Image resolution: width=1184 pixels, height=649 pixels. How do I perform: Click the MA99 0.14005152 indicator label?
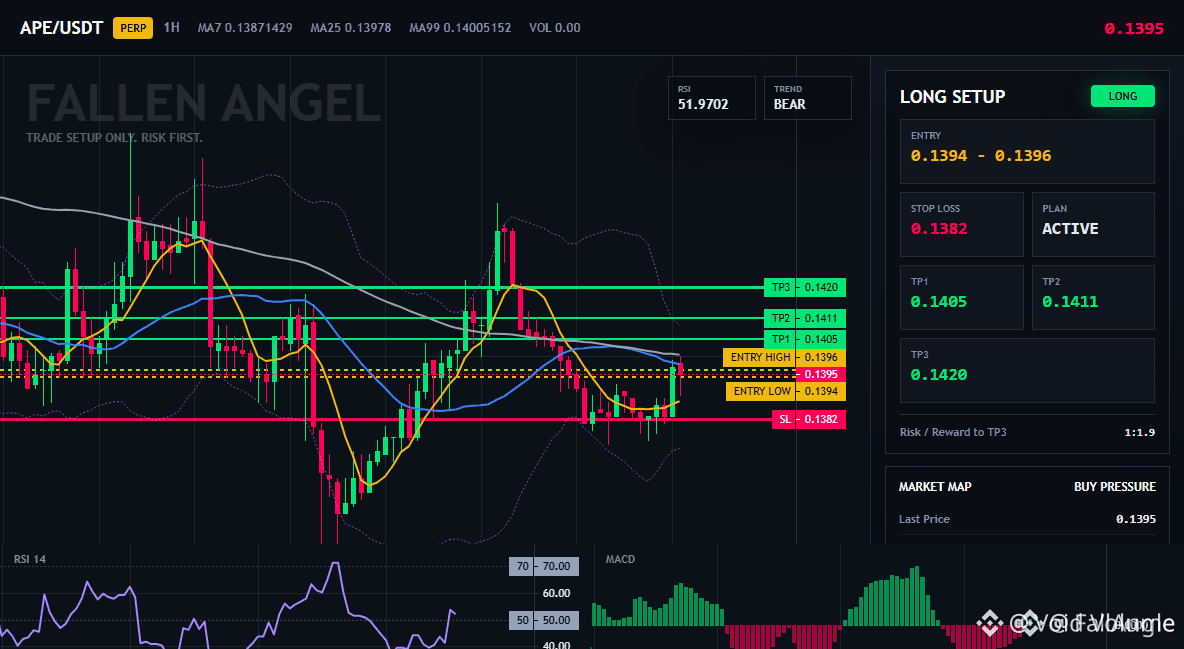[x=460, y=28]
